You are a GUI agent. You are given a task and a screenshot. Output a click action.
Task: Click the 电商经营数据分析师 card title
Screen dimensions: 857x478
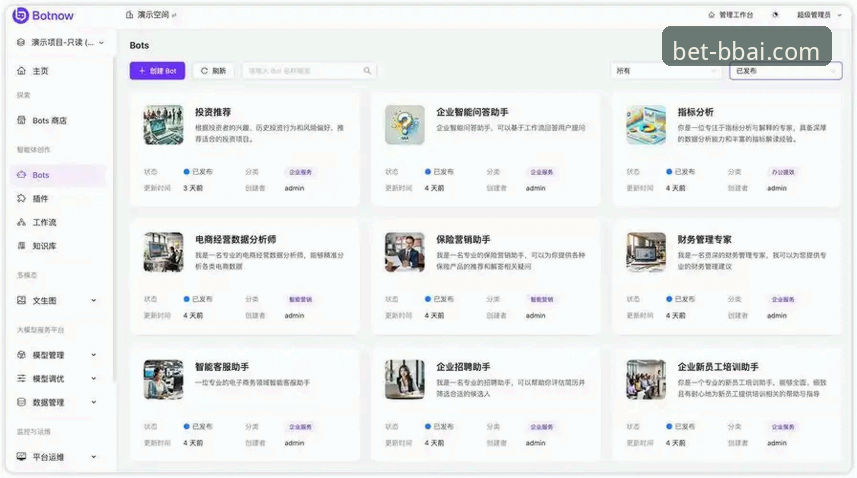[236, 239]
